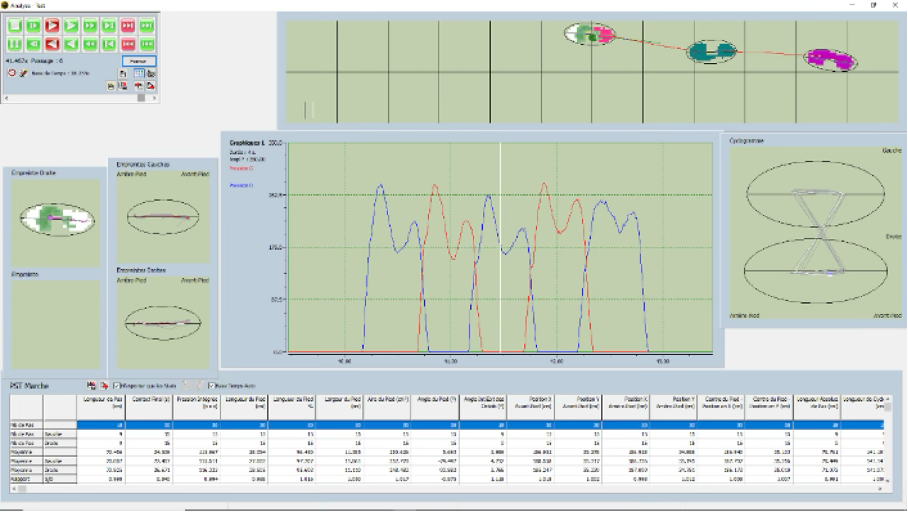Select the pencil marker icon beside Base de Temps
The width and height of the screenshot is (908, 512).
(x=24, y=73)
